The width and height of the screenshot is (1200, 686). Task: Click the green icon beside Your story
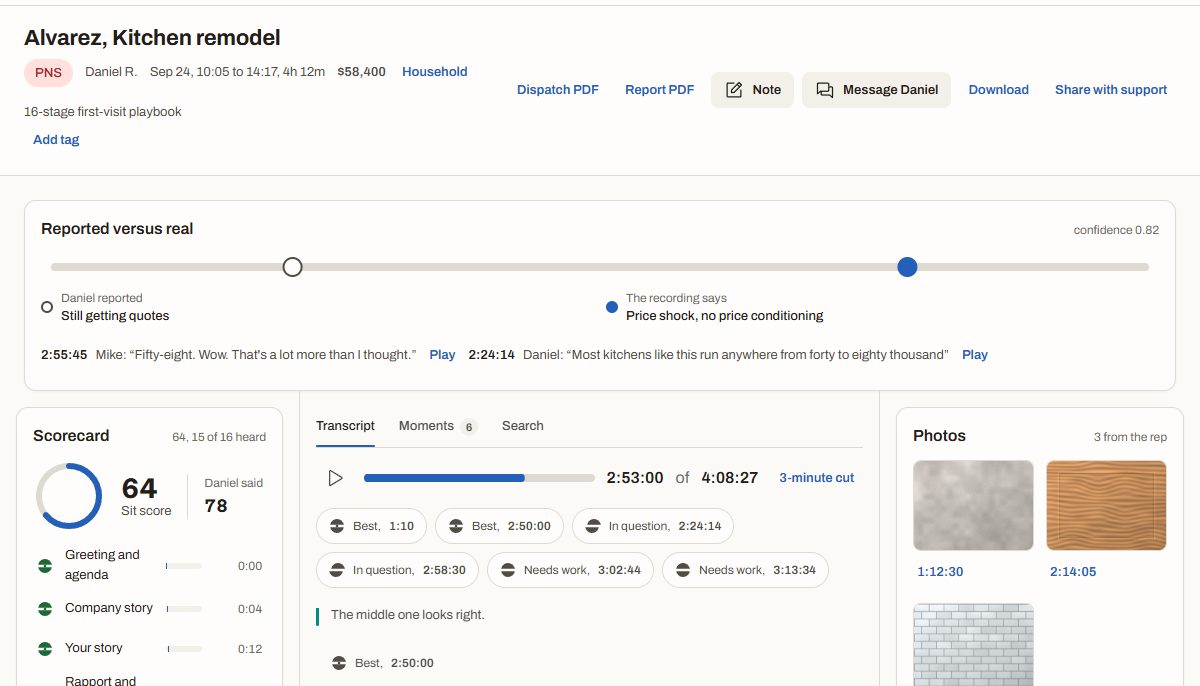click(x=45, y=648)
